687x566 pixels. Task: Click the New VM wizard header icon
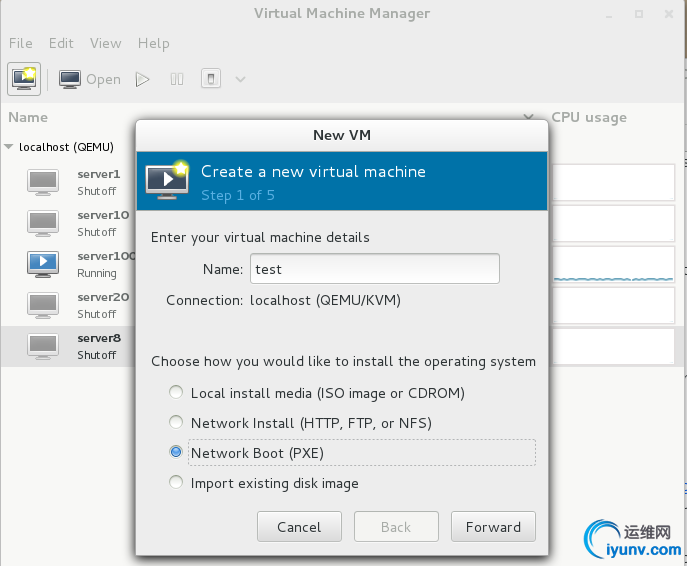pos(167,180)
